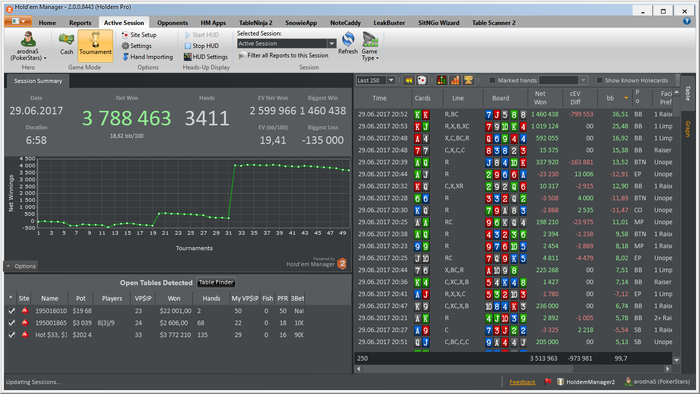The width and height of the screenshot is (700, 394).
Task: Open the Reports ribbon tab
Action: coord(80,23)
